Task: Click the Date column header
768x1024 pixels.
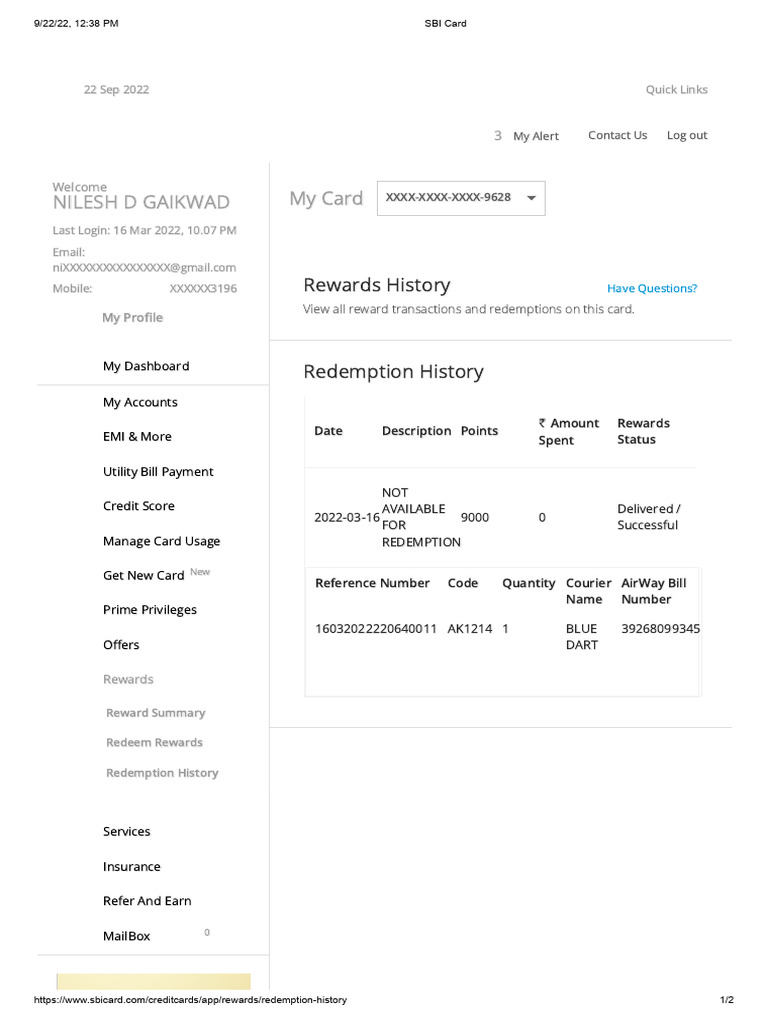Action: click(328, 430)
